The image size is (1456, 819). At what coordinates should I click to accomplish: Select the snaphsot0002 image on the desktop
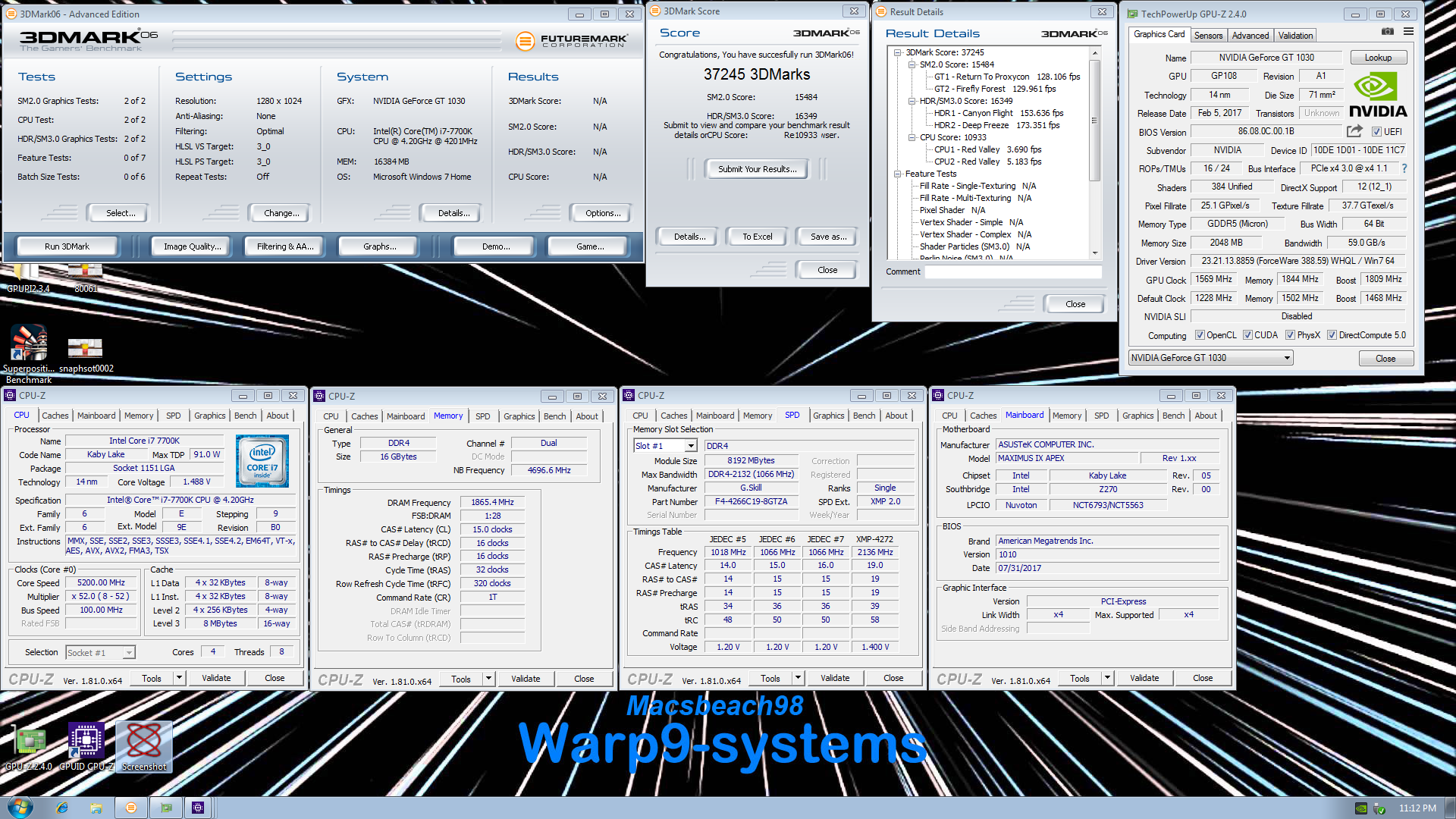pos(86,354)
